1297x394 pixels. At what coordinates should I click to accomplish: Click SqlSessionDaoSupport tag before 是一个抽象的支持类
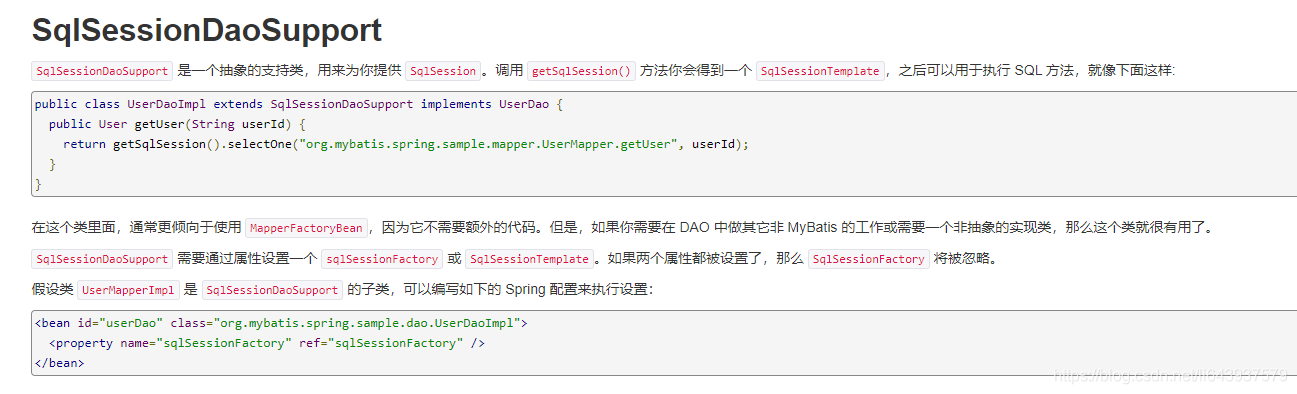[x=102, y=71]
